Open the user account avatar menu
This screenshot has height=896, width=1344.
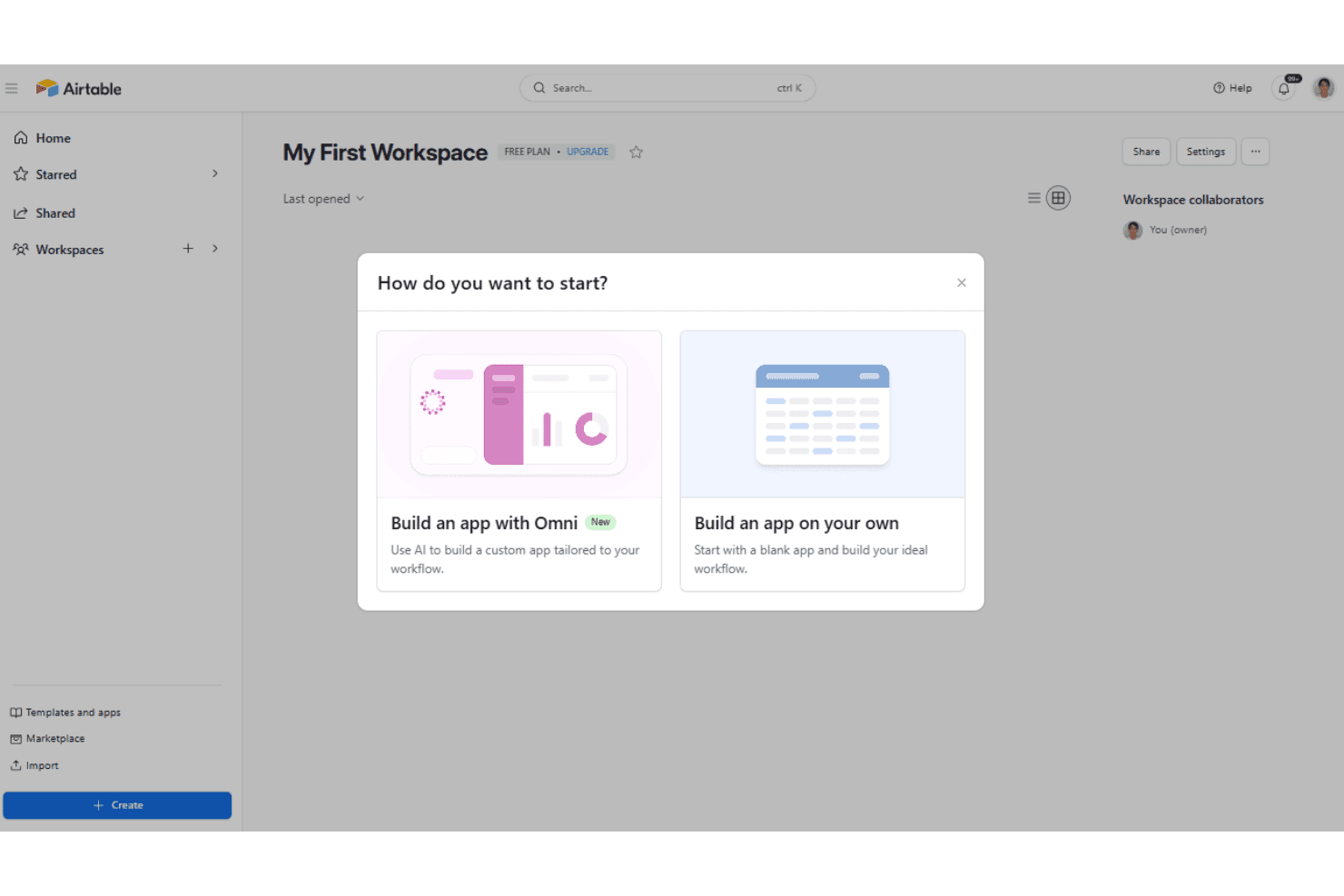click(x=1324, y=88)
